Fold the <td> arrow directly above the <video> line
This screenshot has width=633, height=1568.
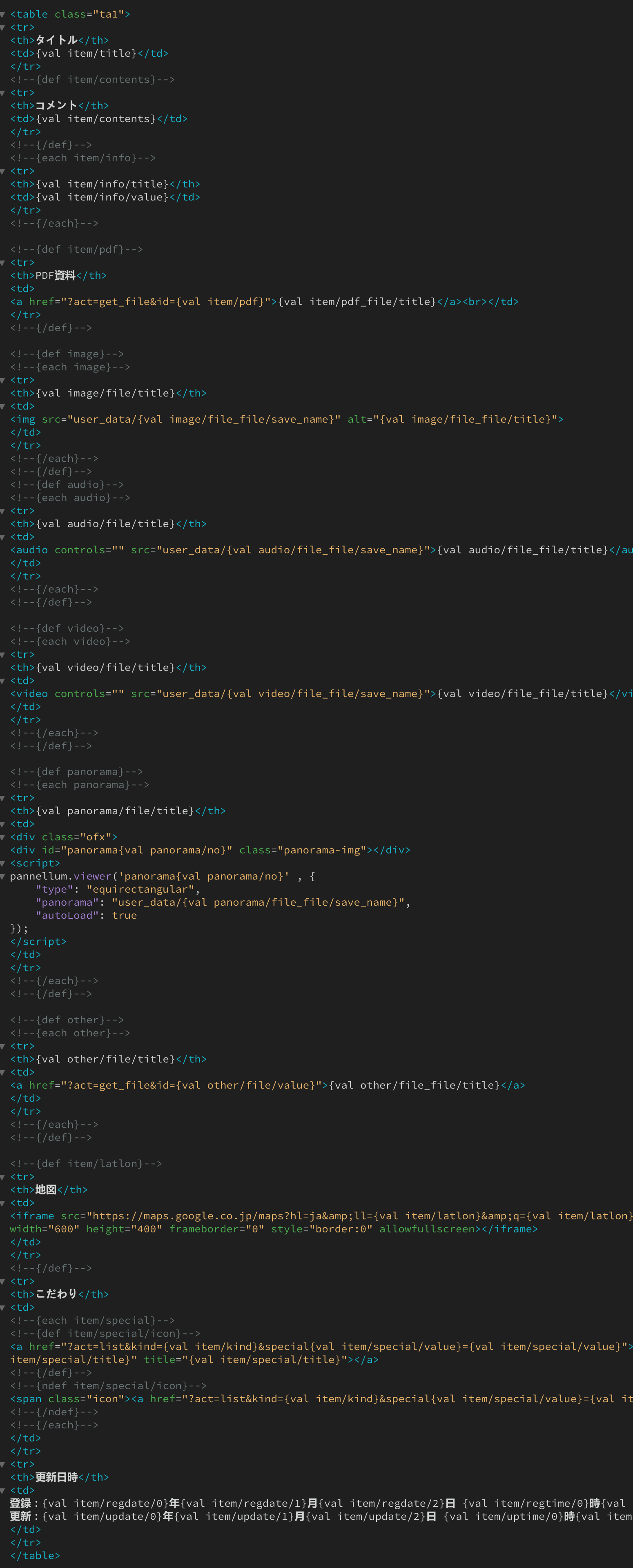click(x=3, y=681)
